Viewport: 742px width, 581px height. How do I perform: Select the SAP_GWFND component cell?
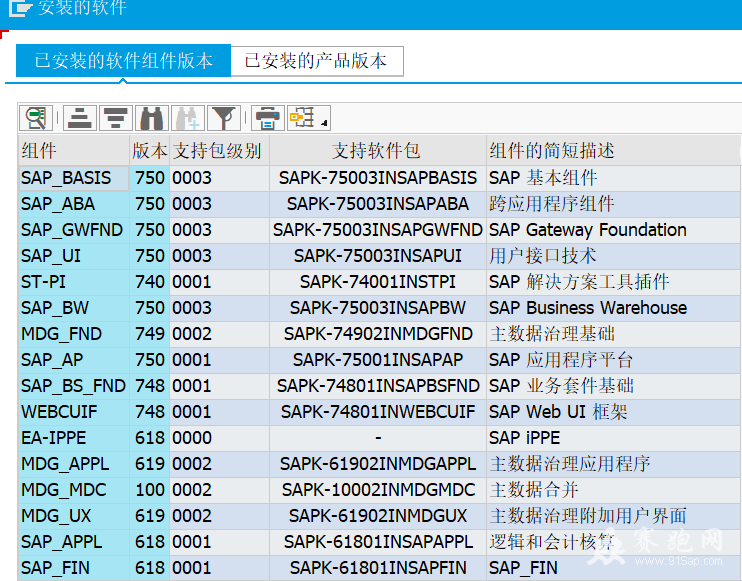[74, 230]
